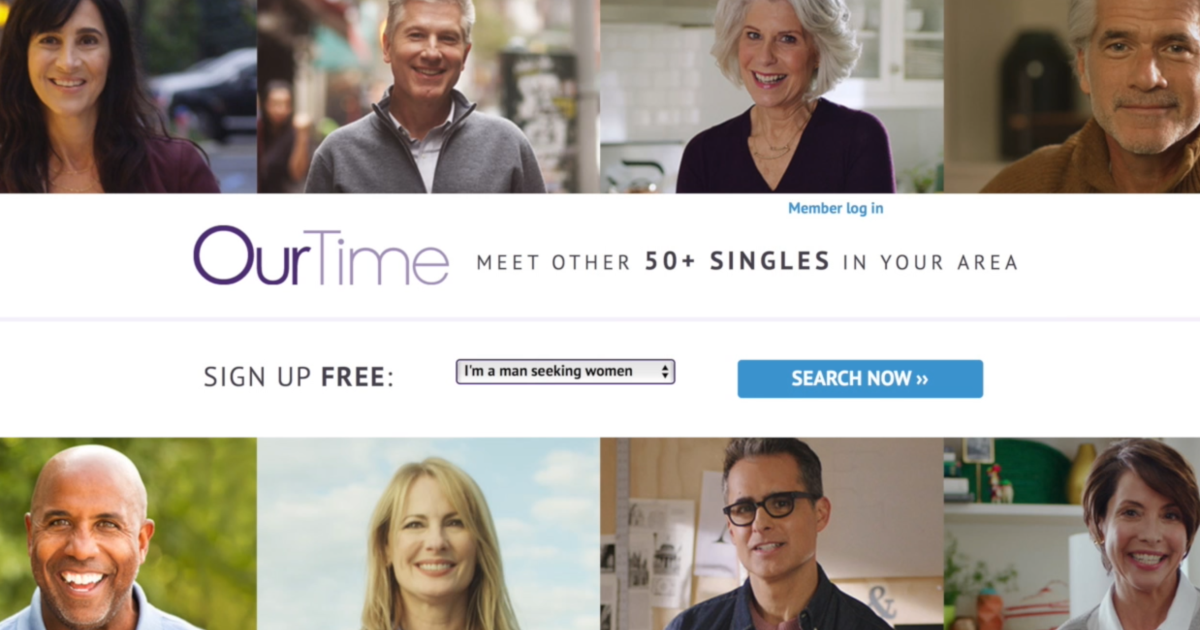Screen dimensions: 1200x630
Task: Select the photo of the blonde woman against the sky
Action: [x=428, y=534]
